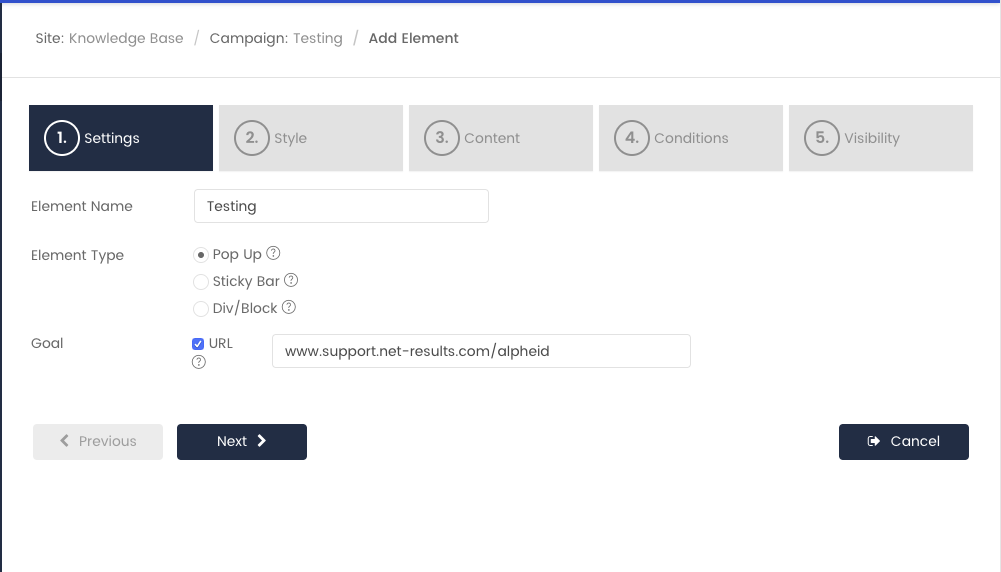The image size is (1001, 572).
Task: Click the step 3 circle icon
Action: [442, 138]
